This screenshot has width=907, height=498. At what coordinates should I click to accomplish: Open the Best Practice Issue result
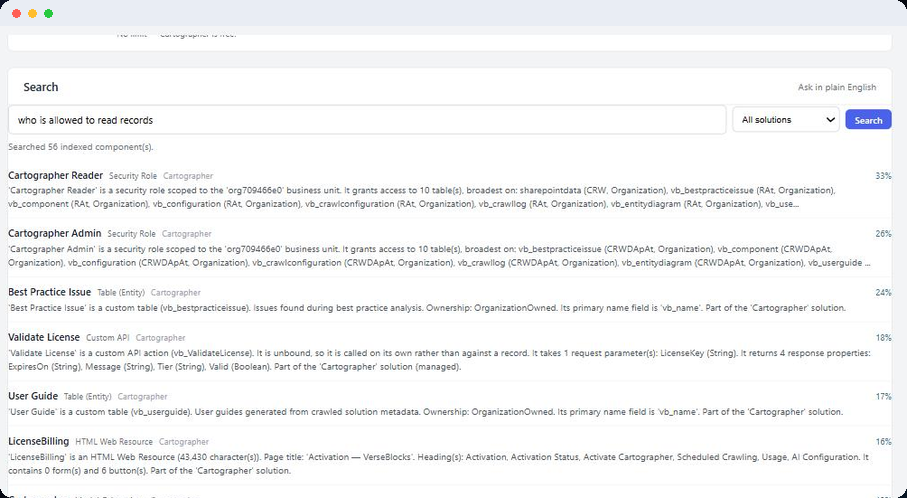(x=49, y=292)
